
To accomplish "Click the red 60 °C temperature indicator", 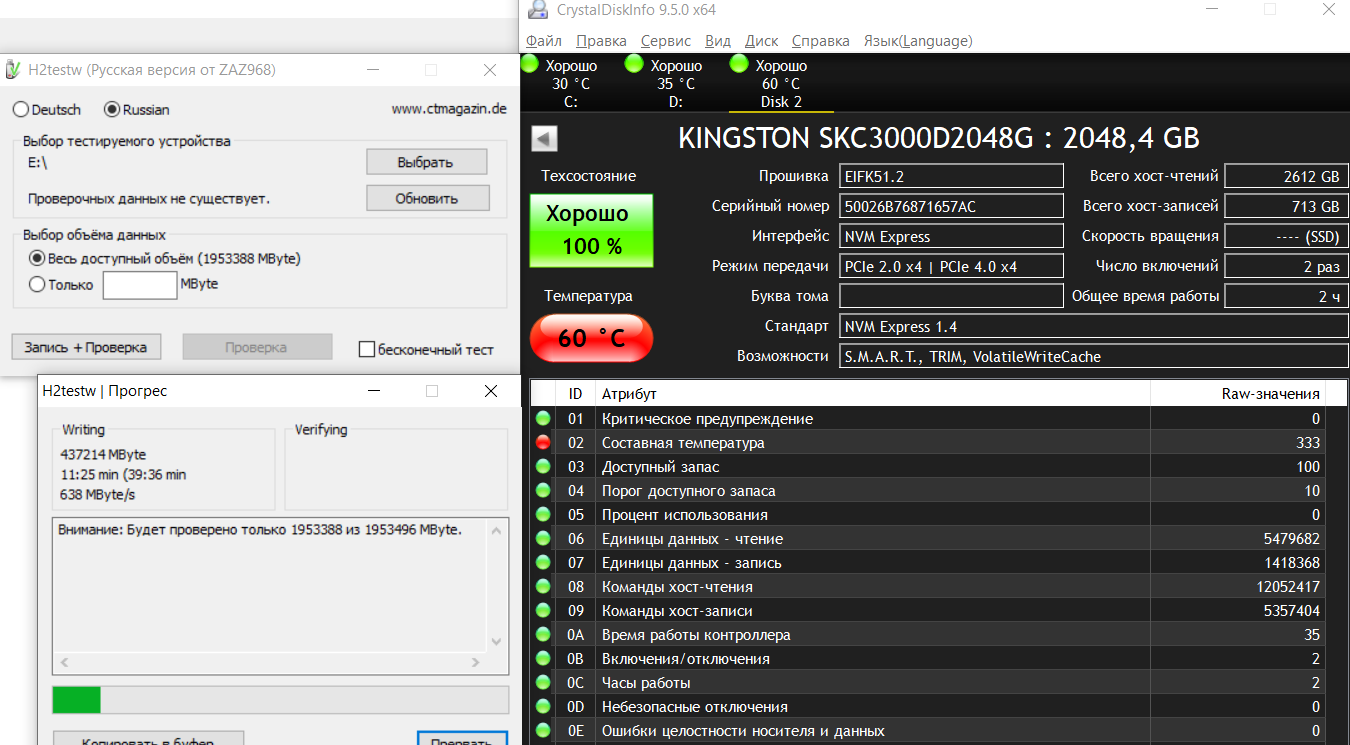I will click(591, 338).
